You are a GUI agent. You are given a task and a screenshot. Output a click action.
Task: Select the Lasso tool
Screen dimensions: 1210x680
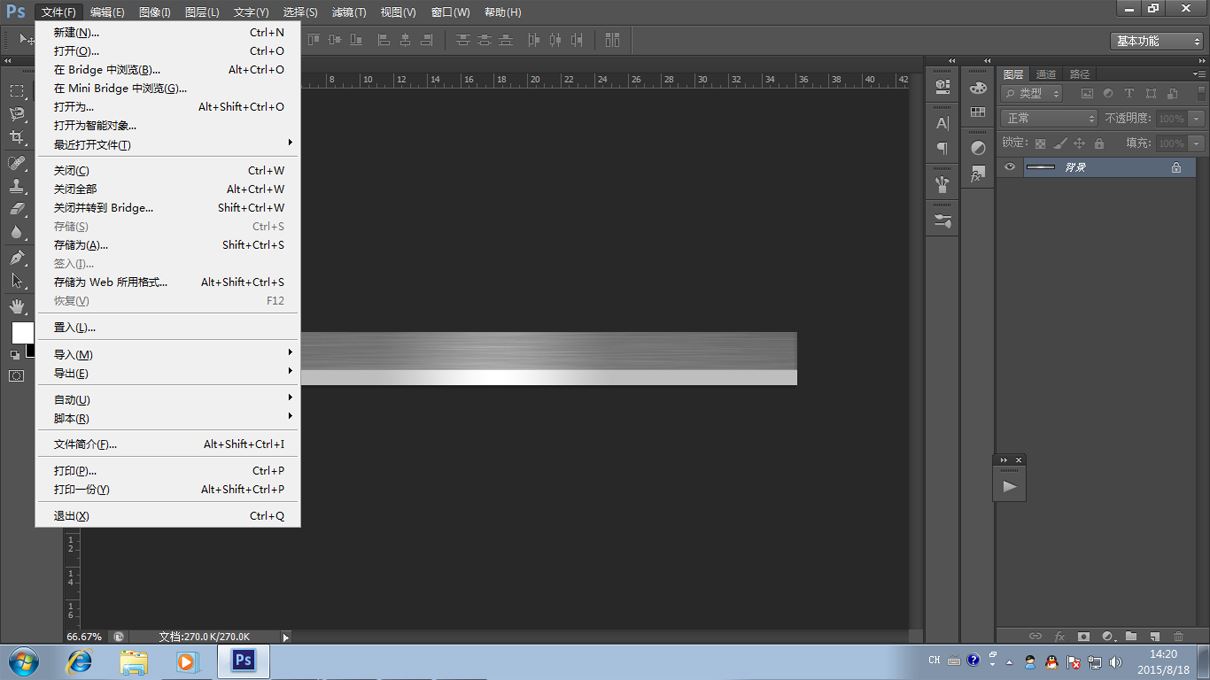pyautogui.click(x=17, y=114)
